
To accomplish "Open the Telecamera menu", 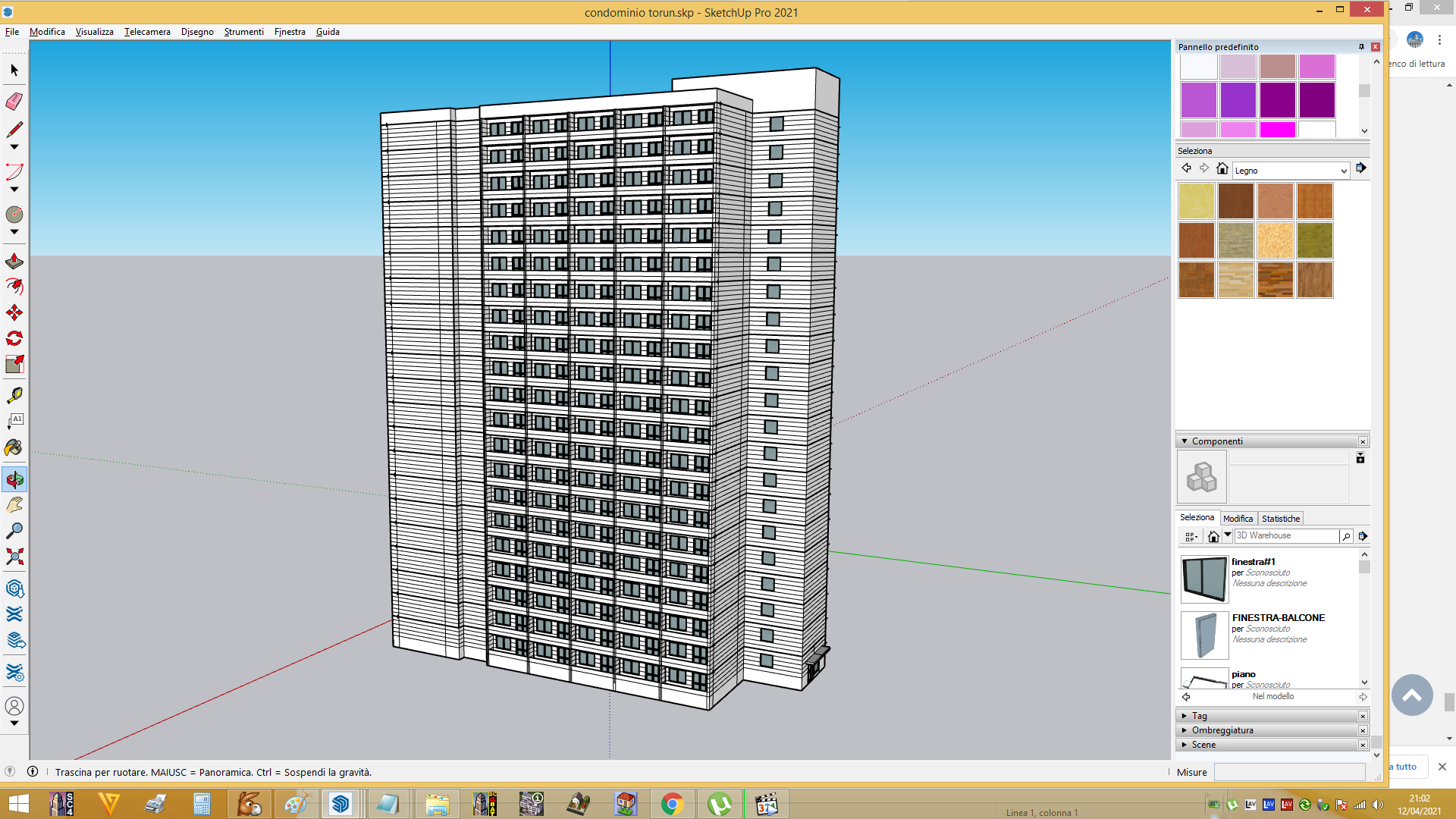I will pos(147,32).
